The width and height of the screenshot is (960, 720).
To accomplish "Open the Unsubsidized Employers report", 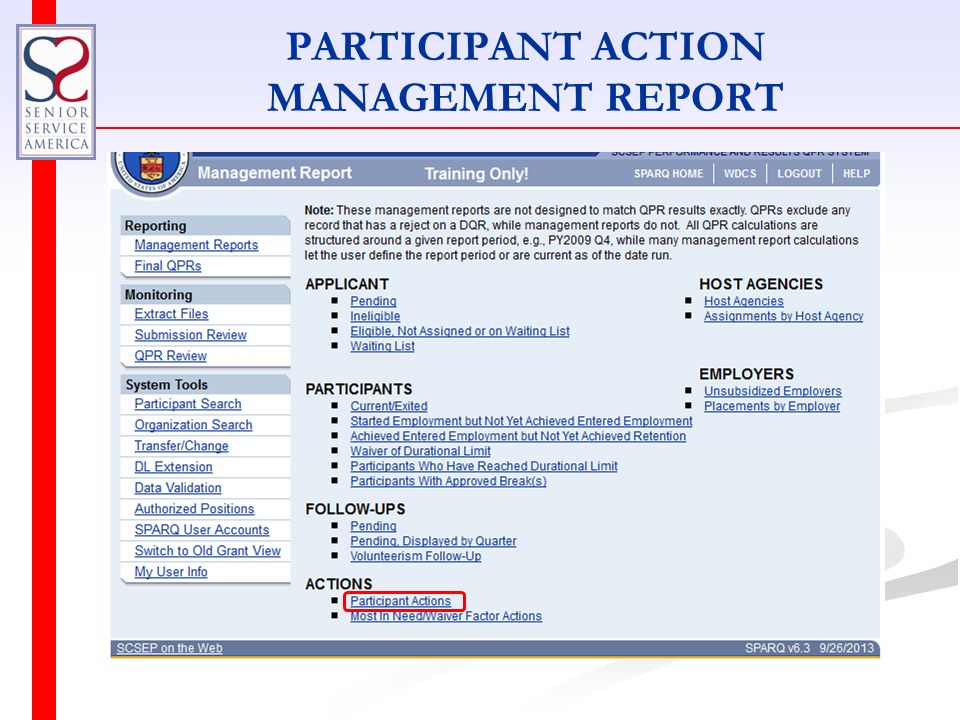I will (773, 391).
